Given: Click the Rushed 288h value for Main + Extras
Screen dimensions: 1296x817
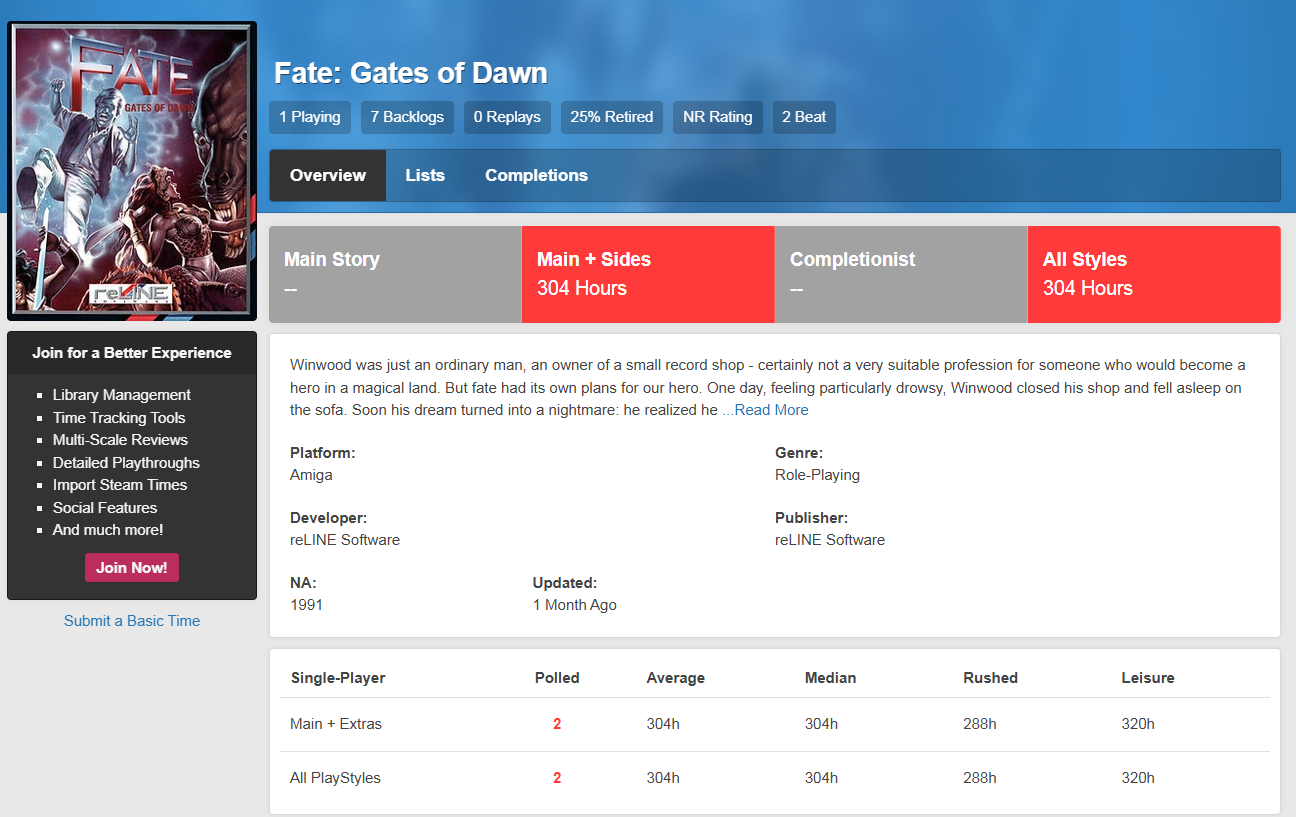Looking at the screenshot, I should [x=980, y=724].
